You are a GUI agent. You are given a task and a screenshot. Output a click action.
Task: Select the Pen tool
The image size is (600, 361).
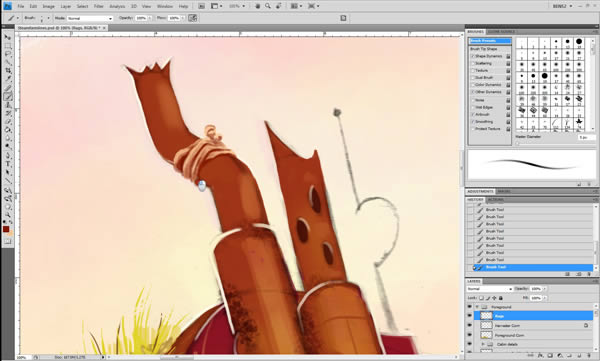(x=7, y=155)
